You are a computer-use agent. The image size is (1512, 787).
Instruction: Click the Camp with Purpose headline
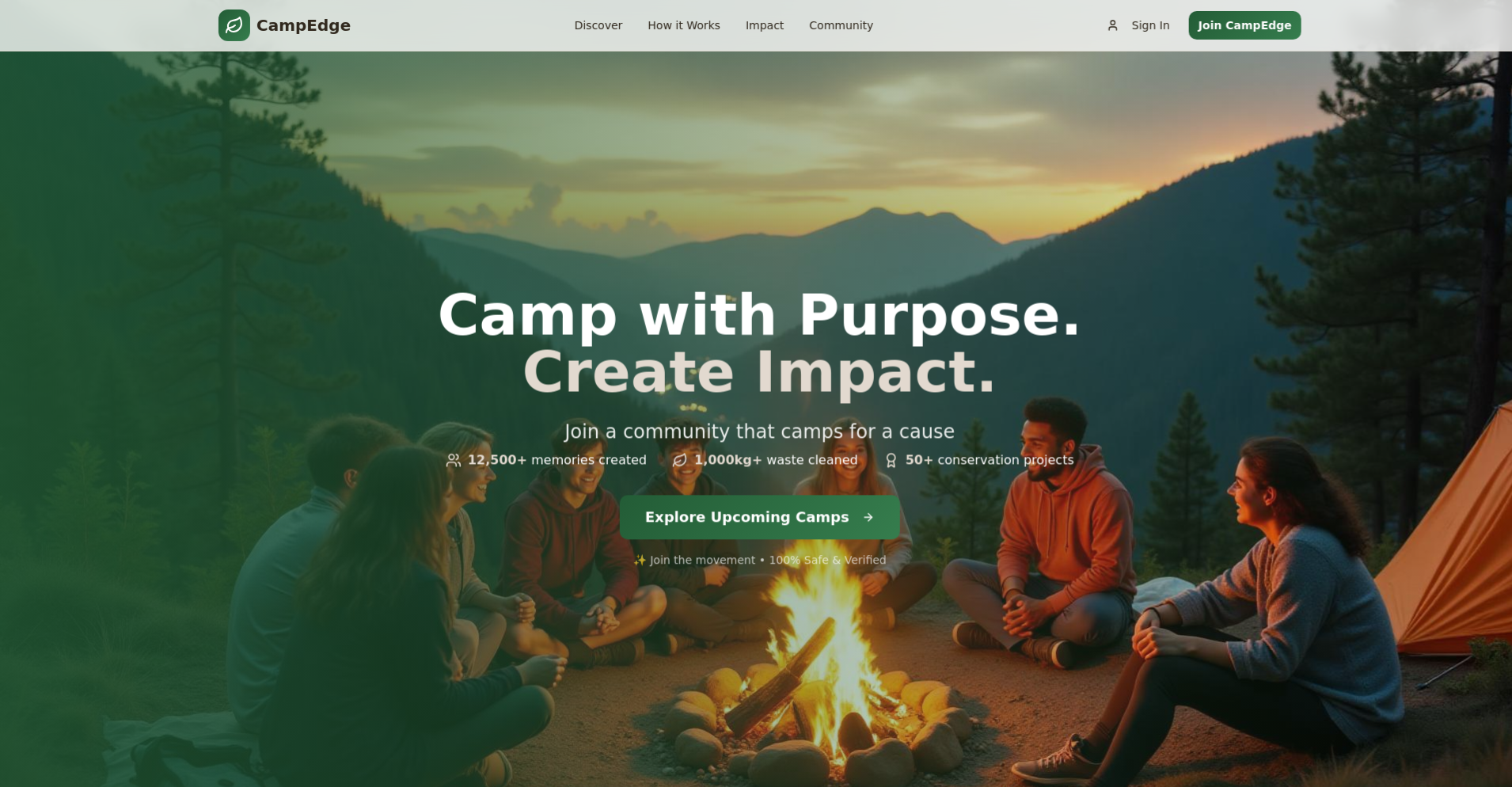(x=759, y=315)
